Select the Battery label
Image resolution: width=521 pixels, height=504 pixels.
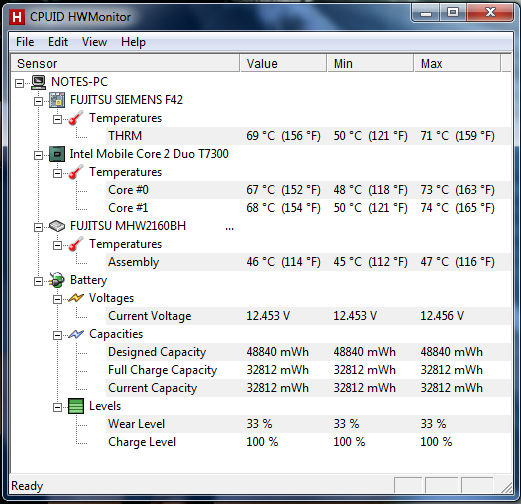tap(88, 280)
